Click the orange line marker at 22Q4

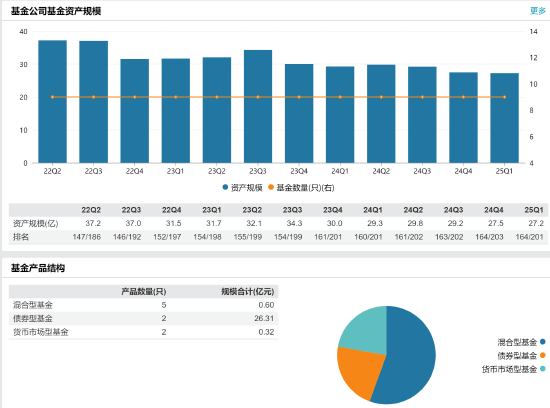[x=135, y=97]
